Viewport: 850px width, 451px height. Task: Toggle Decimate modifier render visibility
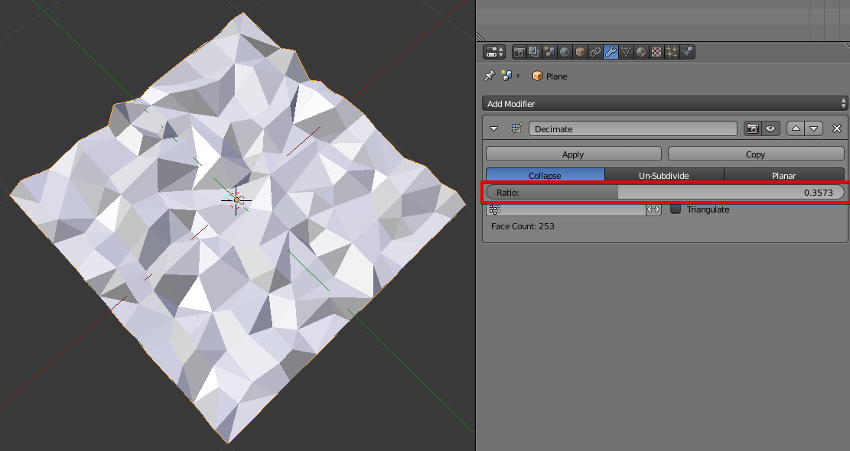click(753, 129)
